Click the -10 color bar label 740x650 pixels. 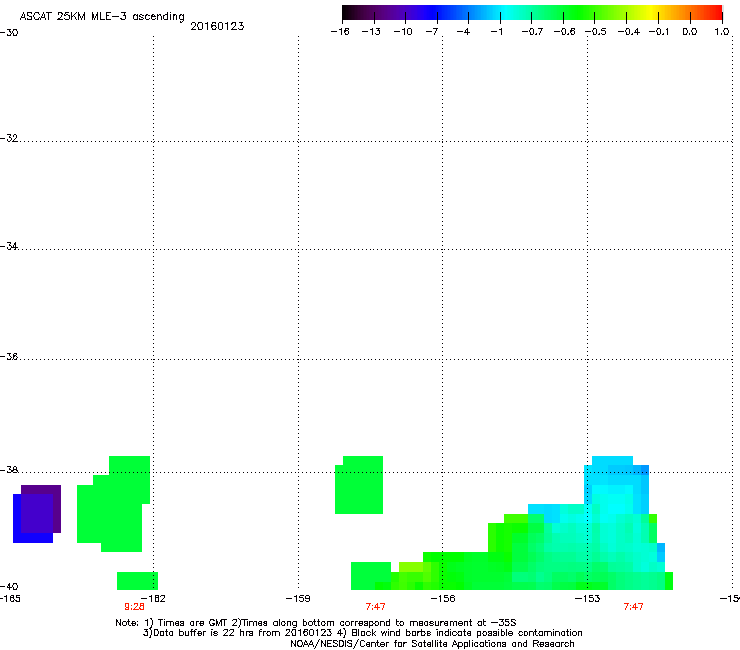(403, 32)
